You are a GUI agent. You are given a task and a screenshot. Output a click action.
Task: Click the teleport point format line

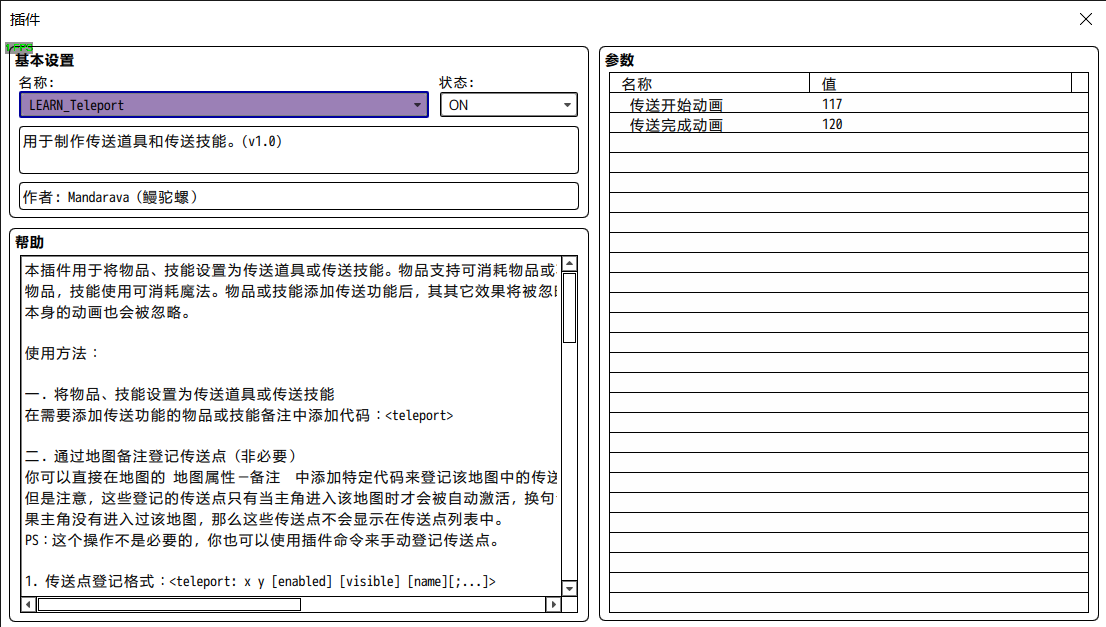260,581
